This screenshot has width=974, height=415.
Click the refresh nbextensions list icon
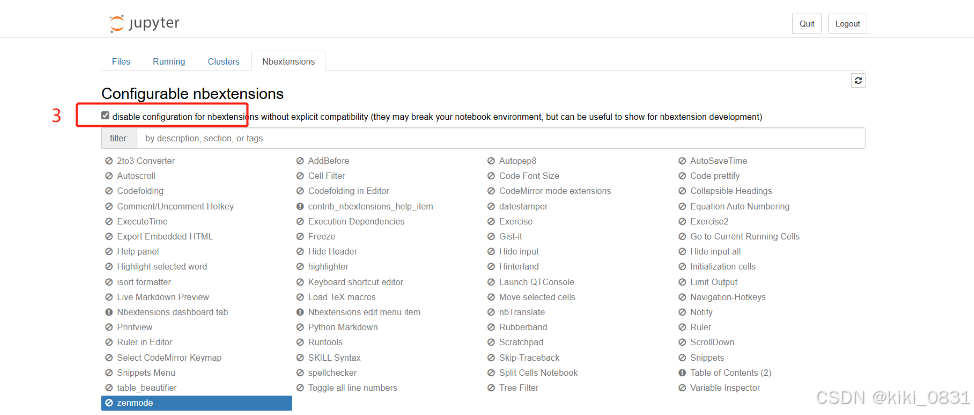(858, 81)
